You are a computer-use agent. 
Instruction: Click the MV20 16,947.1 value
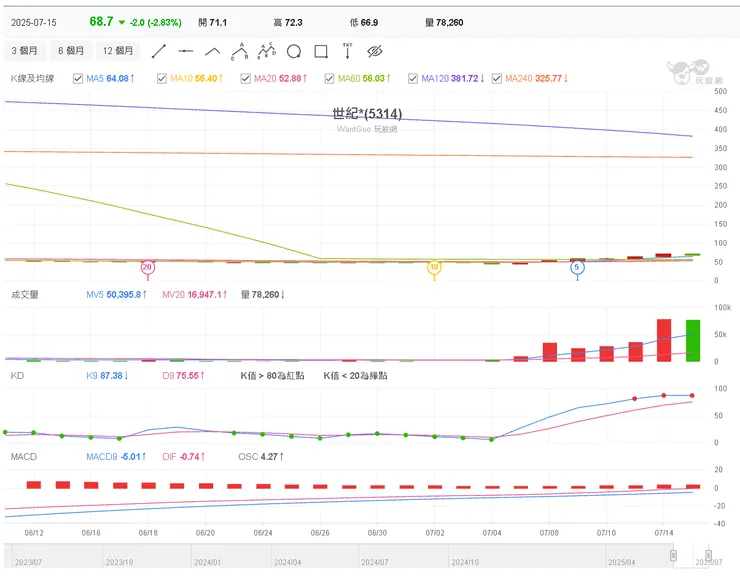[x=195, y=295]
